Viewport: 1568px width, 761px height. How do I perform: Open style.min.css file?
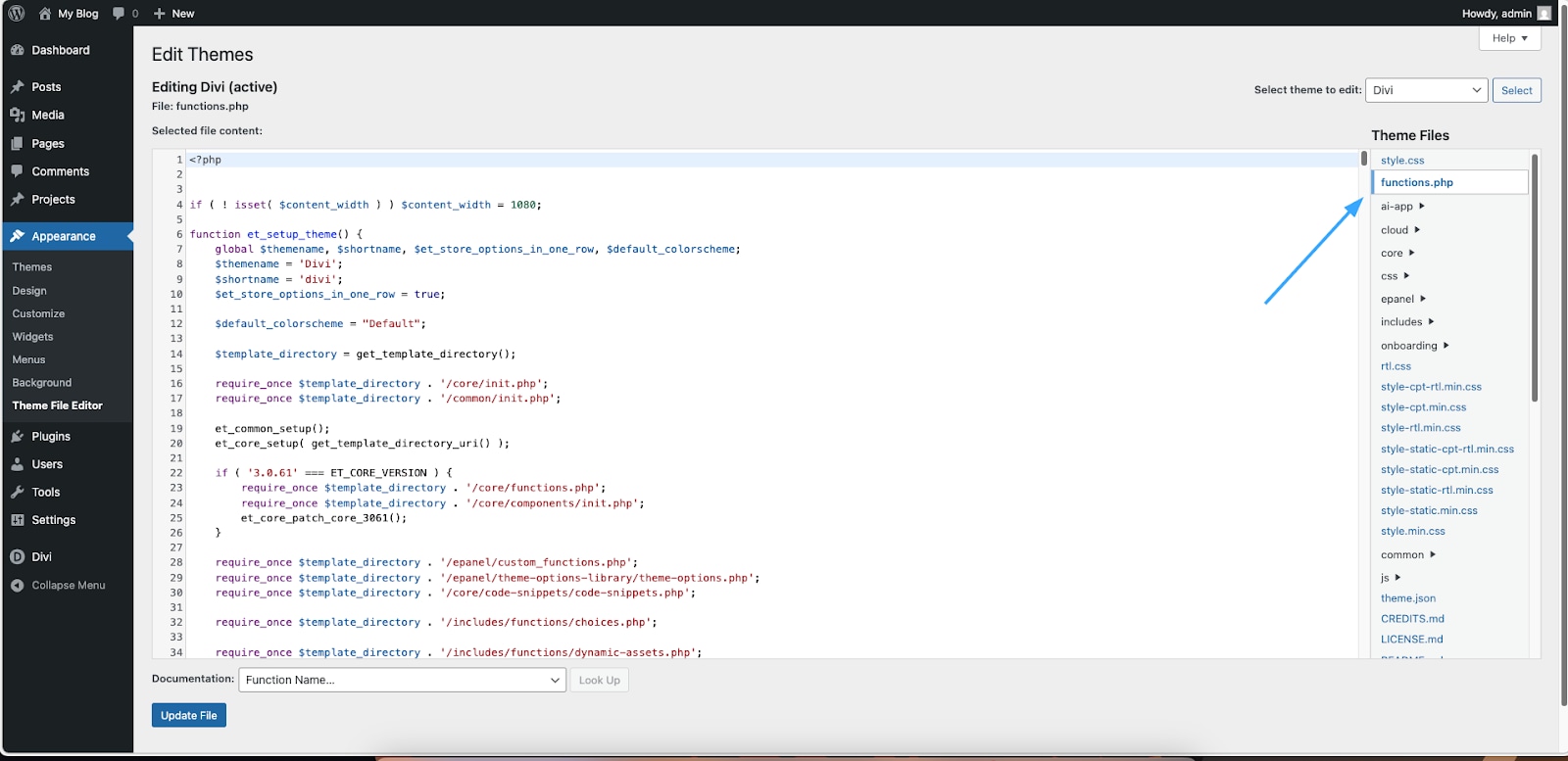[x=1412, y=532]
